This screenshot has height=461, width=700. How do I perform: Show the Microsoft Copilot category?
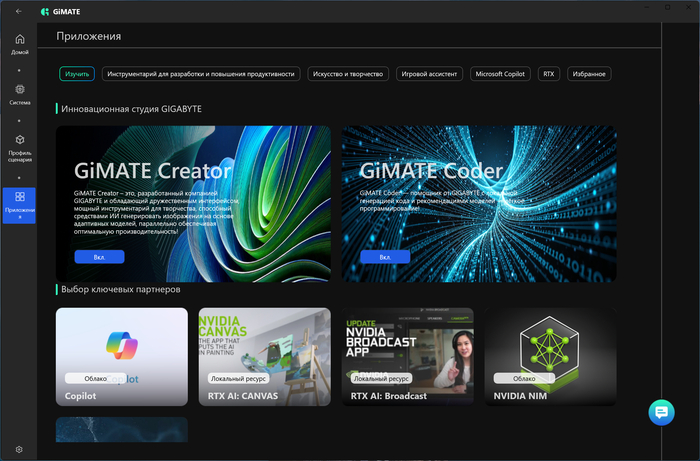[x=500, y=73]
